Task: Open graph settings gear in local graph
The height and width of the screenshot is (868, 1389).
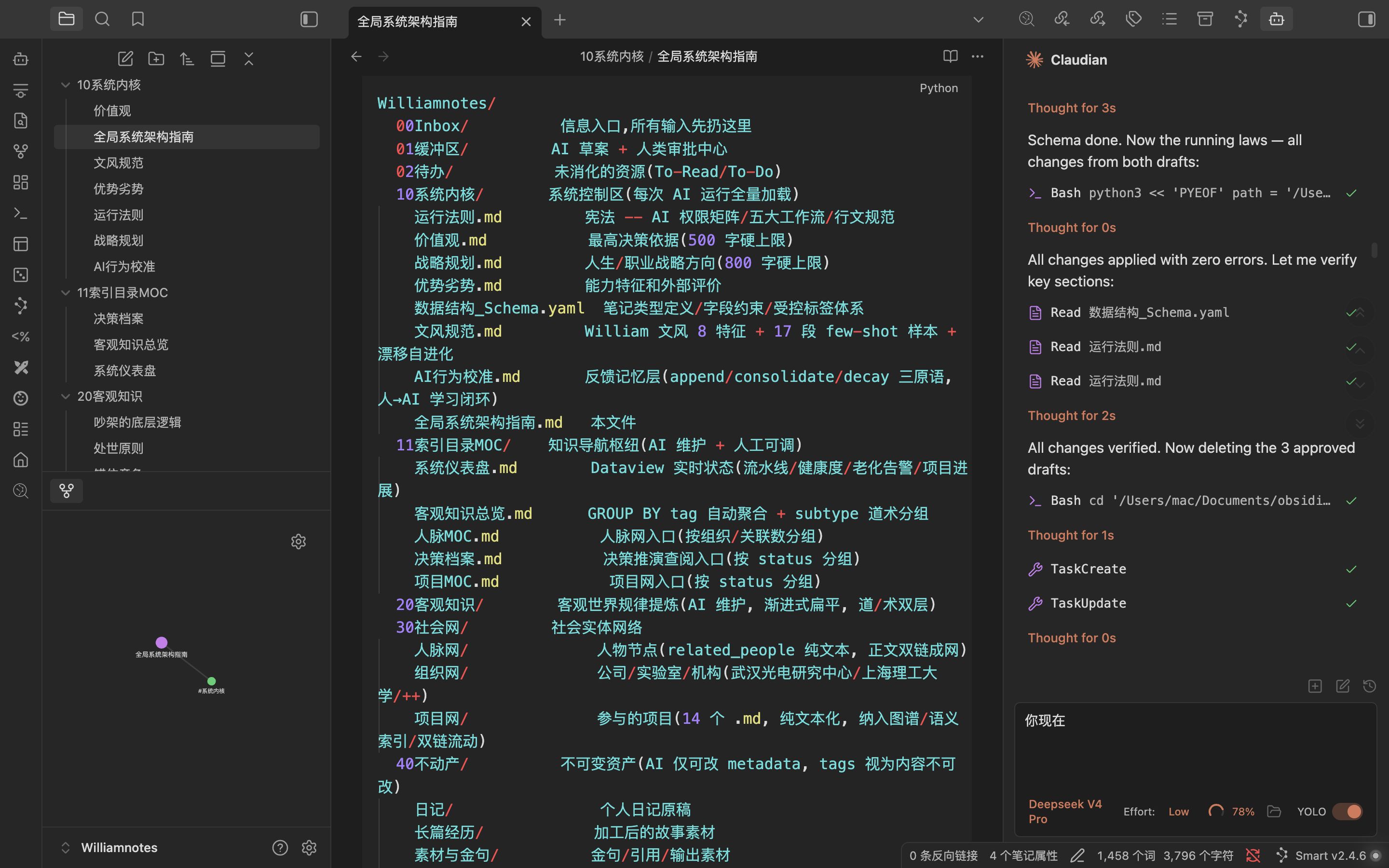Action: [299, 542]
